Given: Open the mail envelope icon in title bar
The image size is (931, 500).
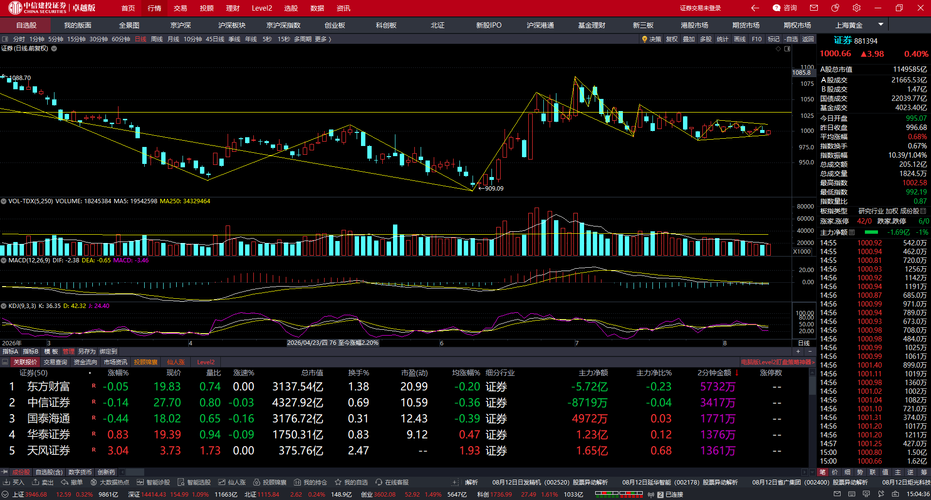Looking at the screenshot, I should pos(814,8).
